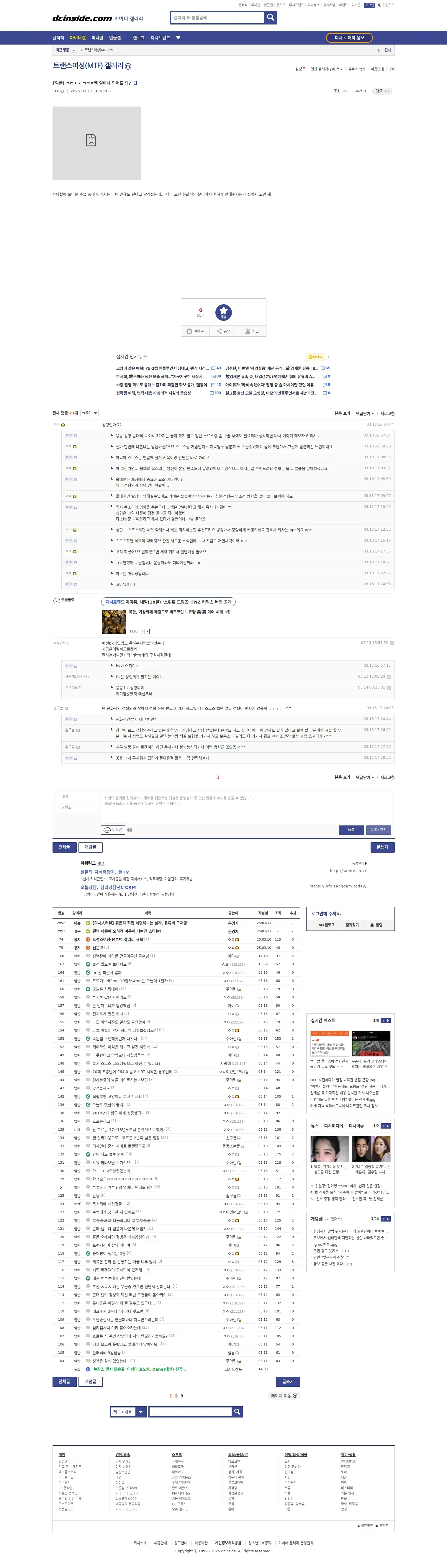Click the 등록+추천 button

tap(378, 830)
